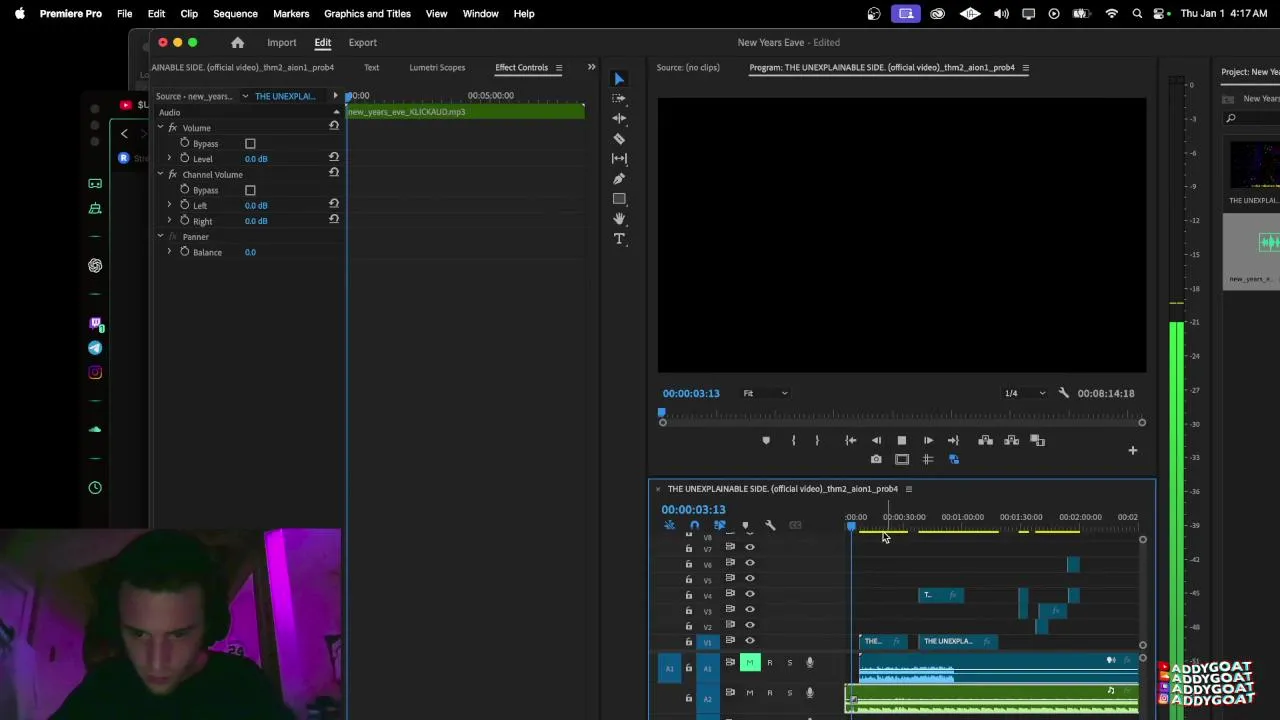
Task: Click the Extract button
Action: pos(1011,440)
